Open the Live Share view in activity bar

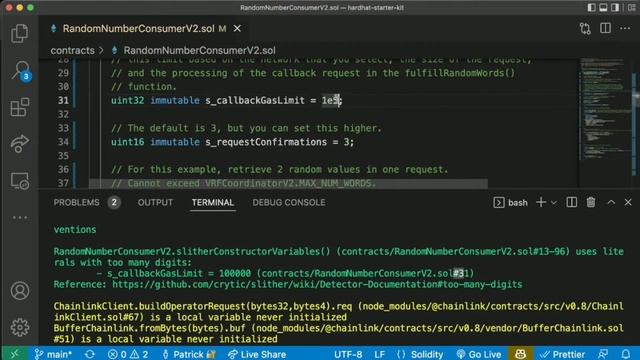(x=20, y=144)
